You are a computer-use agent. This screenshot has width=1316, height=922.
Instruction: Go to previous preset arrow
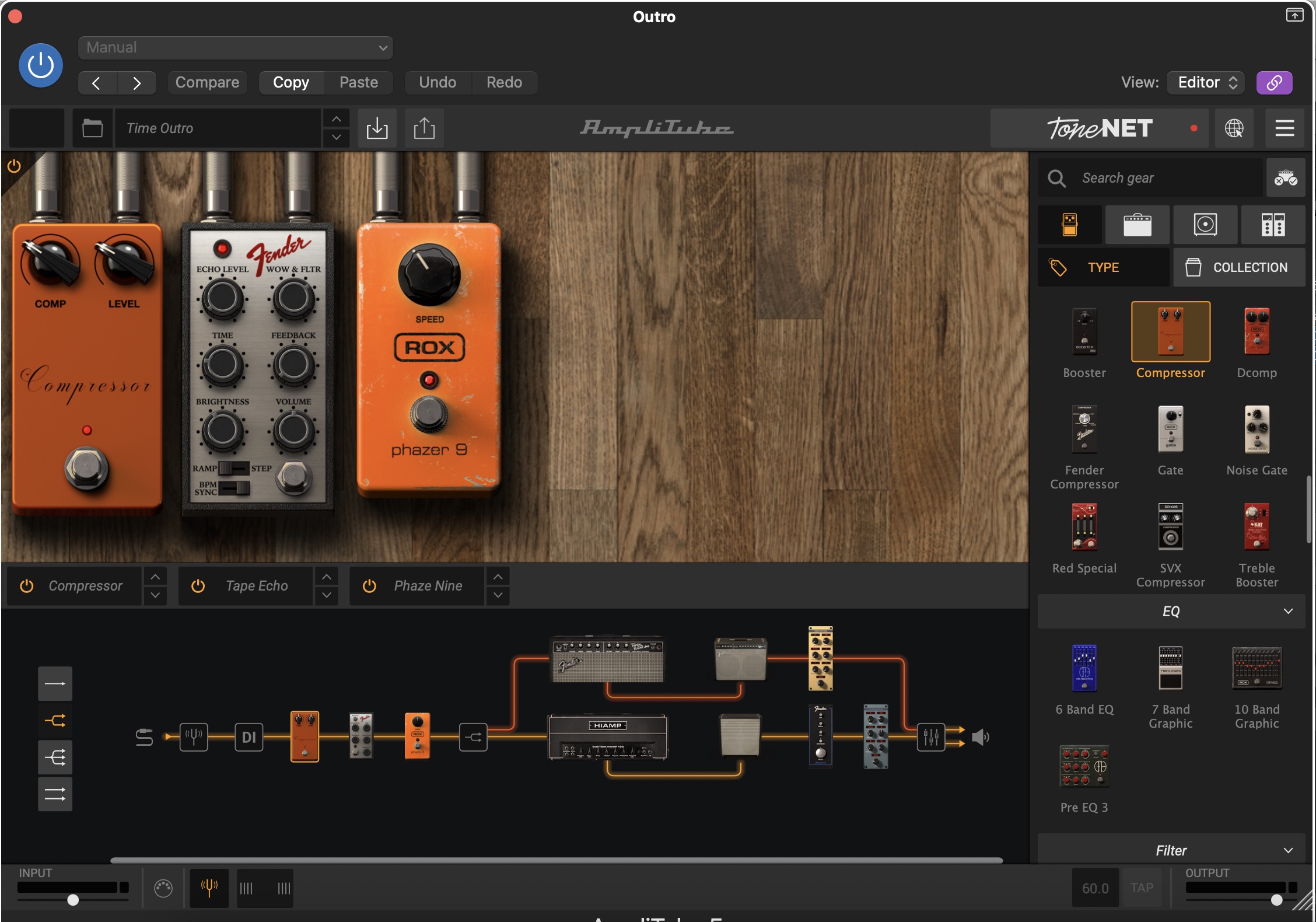(97, 83)
